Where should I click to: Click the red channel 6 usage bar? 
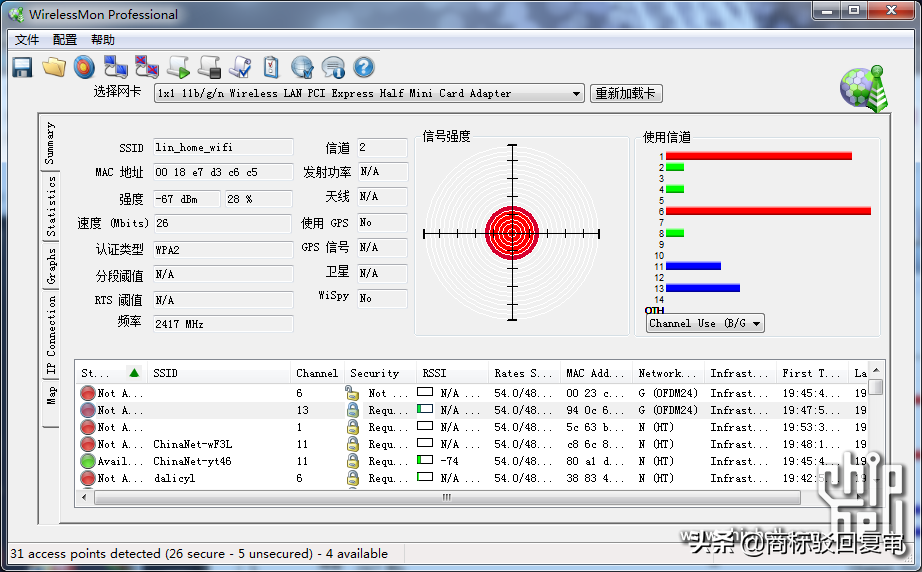(768, 211)
